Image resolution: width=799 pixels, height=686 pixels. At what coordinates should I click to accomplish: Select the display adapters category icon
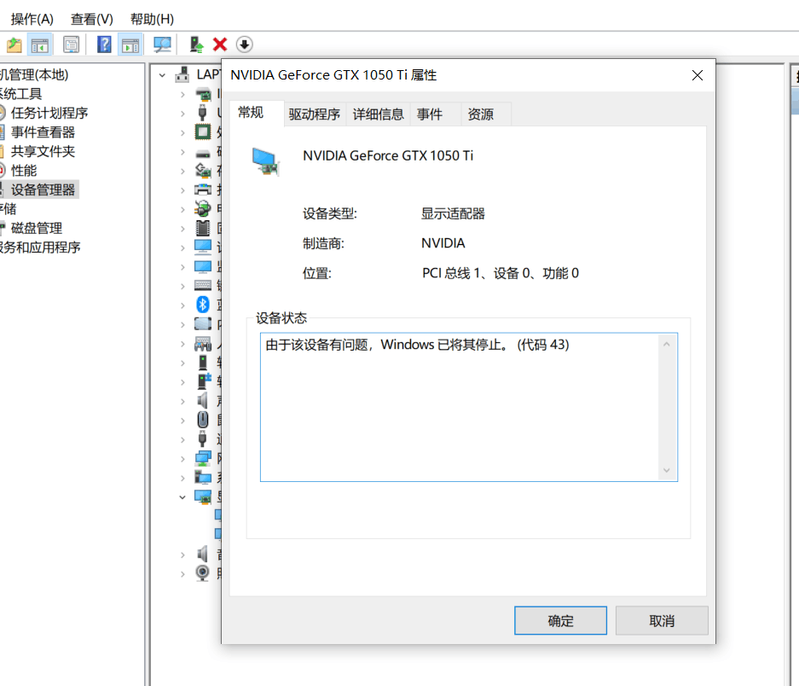pyautogui.click(x=203, y=497)
